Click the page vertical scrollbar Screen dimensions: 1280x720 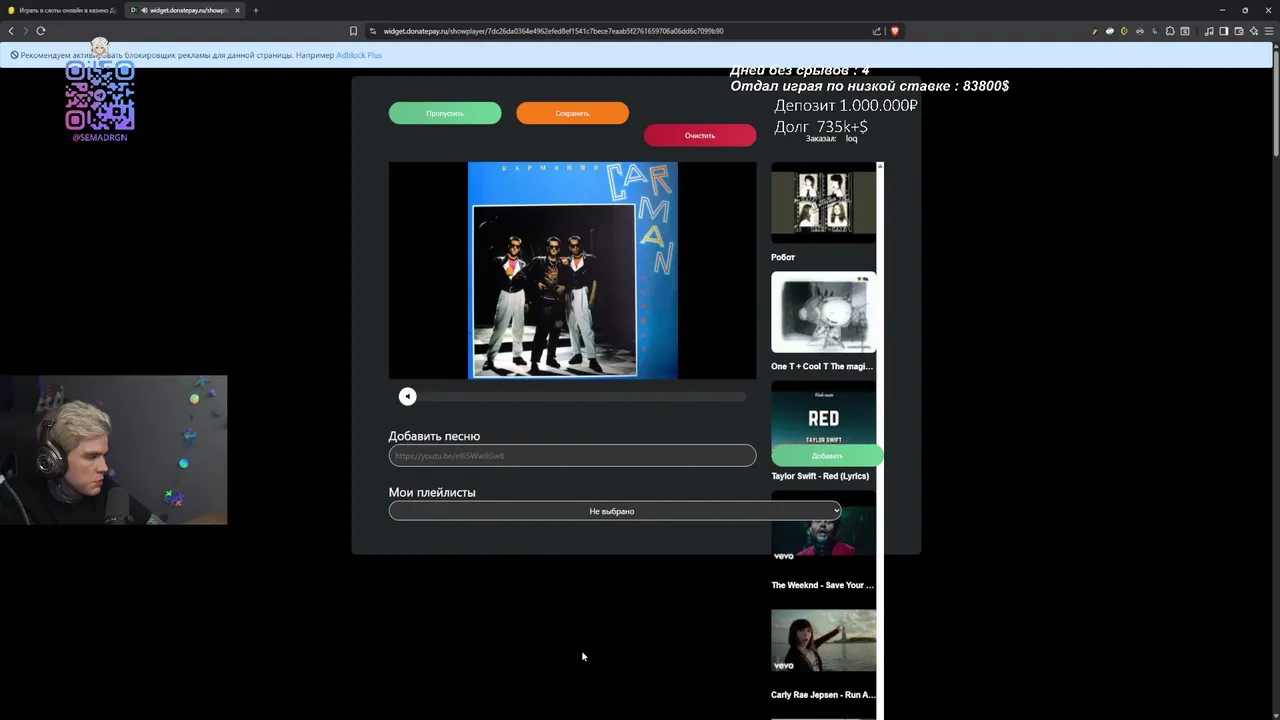click(1275, 100)
